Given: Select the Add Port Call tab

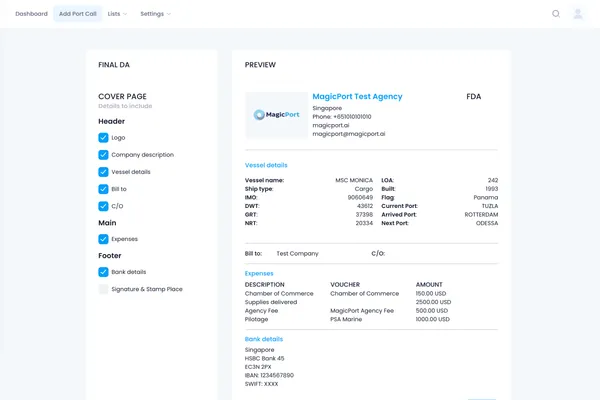Looking at the screenshot, I should pyautogui.click(x=78, y=14).
